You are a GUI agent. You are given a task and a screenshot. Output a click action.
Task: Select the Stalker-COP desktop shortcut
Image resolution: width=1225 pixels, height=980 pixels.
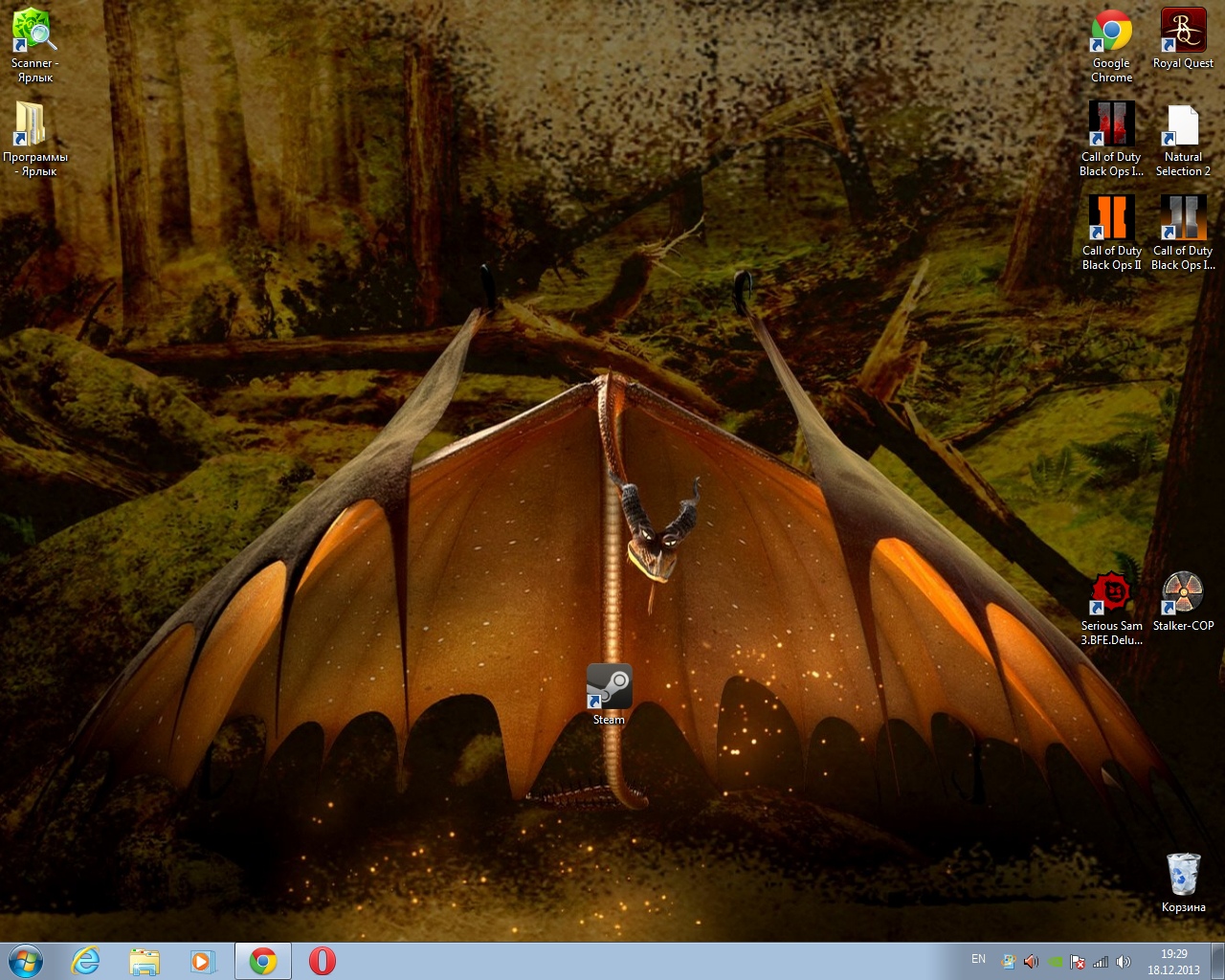[x=1183, y=601]
